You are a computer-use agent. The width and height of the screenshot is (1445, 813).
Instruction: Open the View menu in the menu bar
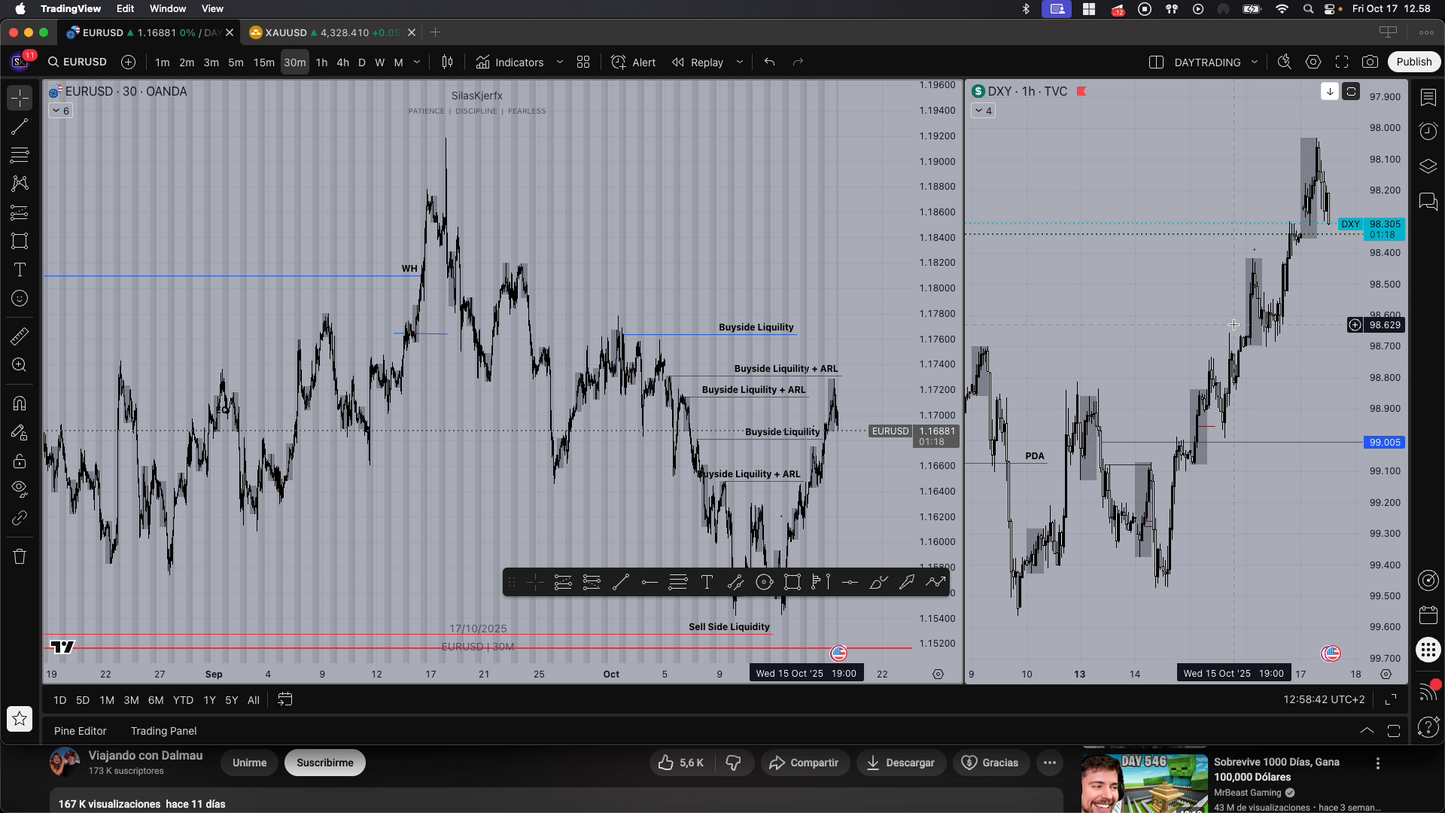(x=212, y=9)
